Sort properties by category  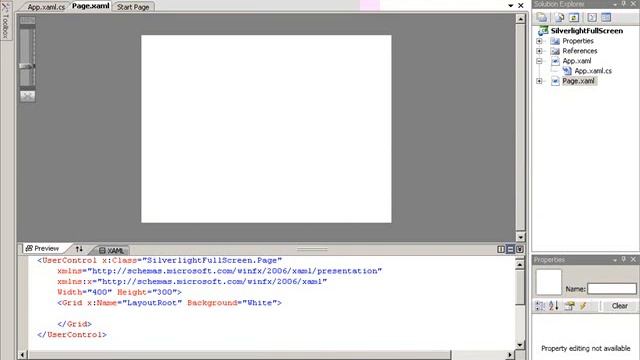(x=540, y=306)
